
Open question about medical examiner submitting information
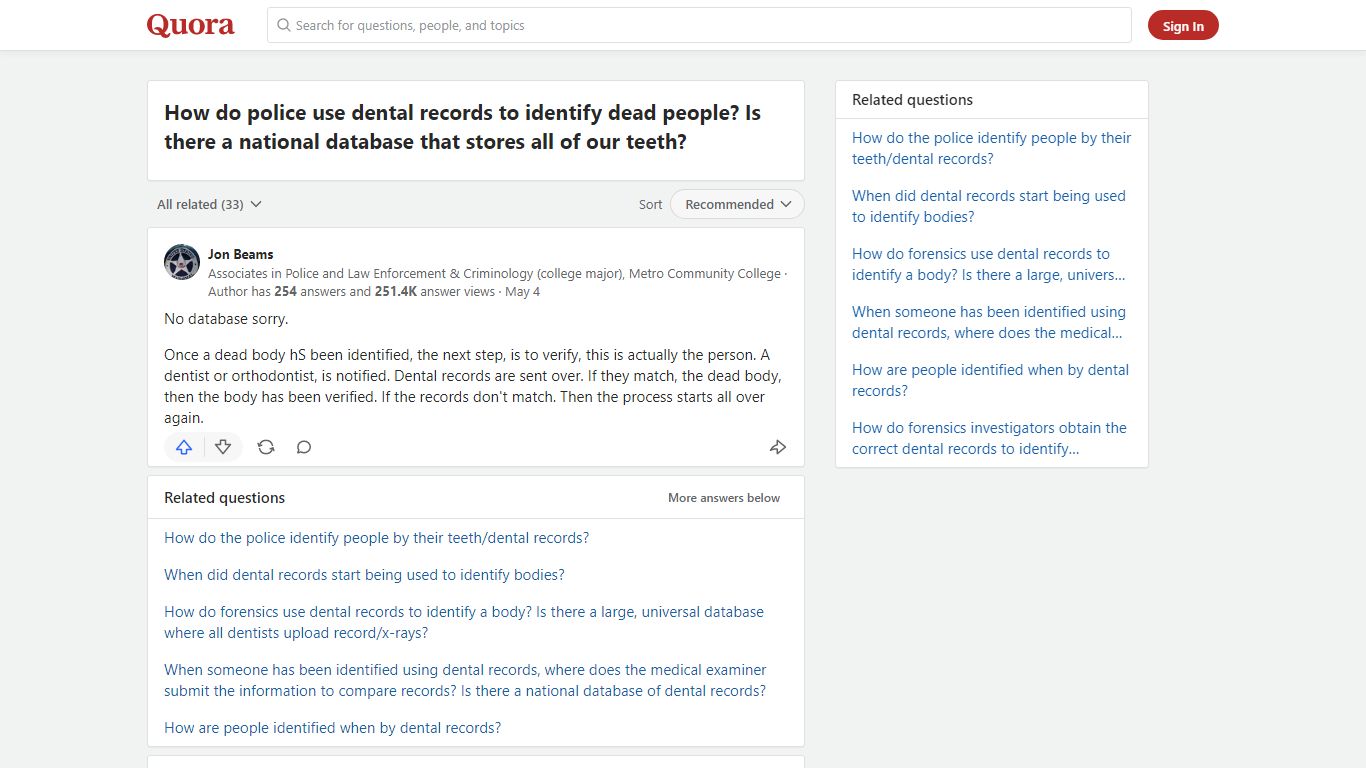click(465, 680)
